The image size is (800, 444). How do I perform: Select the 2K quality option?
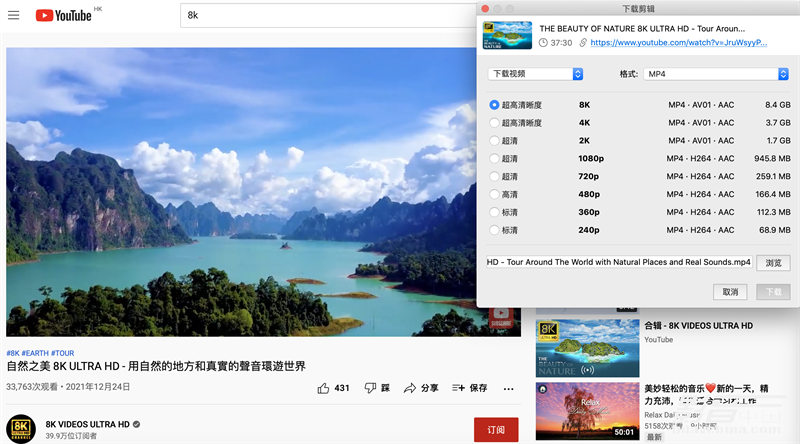(494, 140)
